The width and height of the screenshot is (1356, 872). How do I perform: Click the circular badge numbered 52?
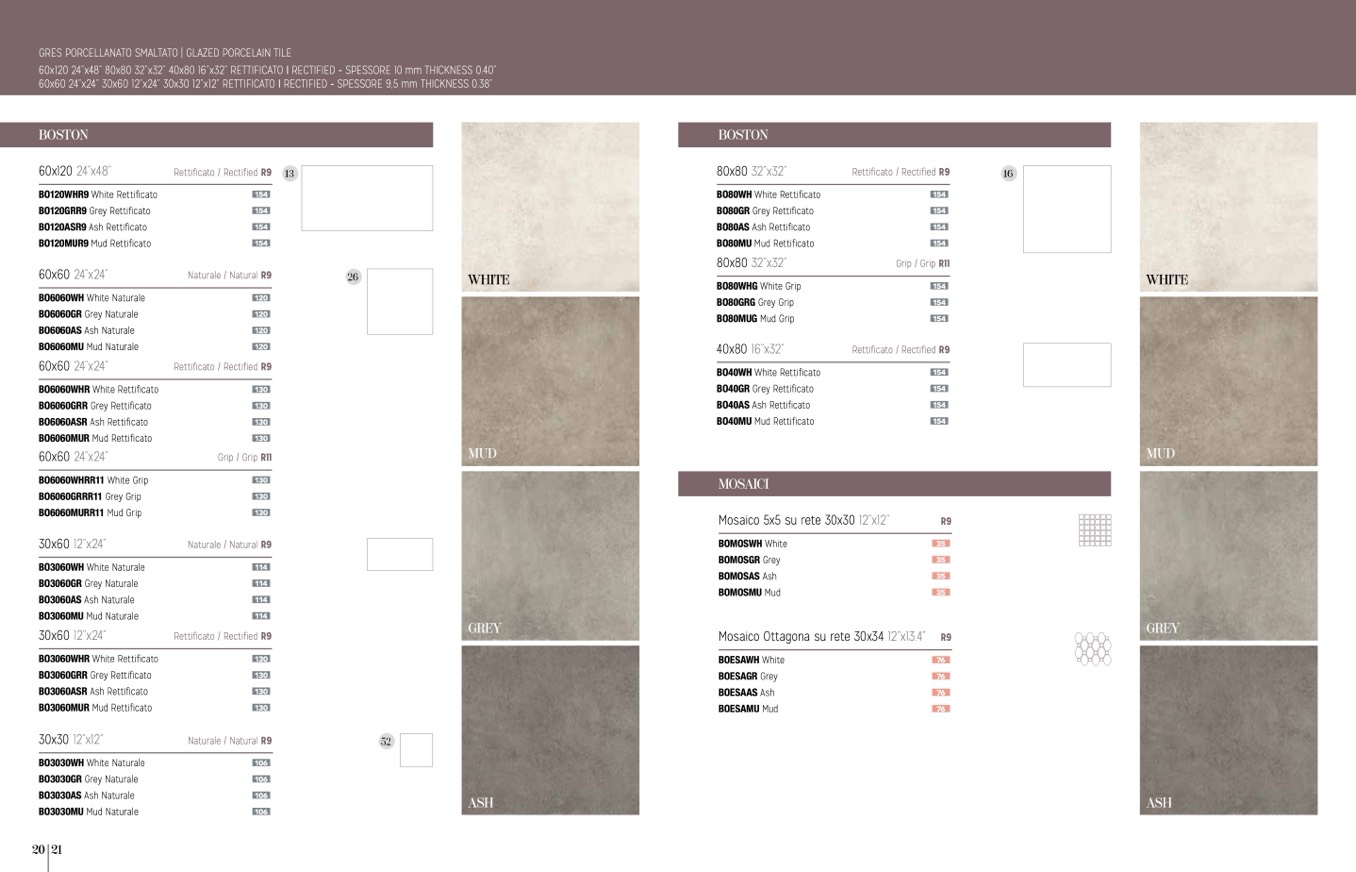[386, 741]
